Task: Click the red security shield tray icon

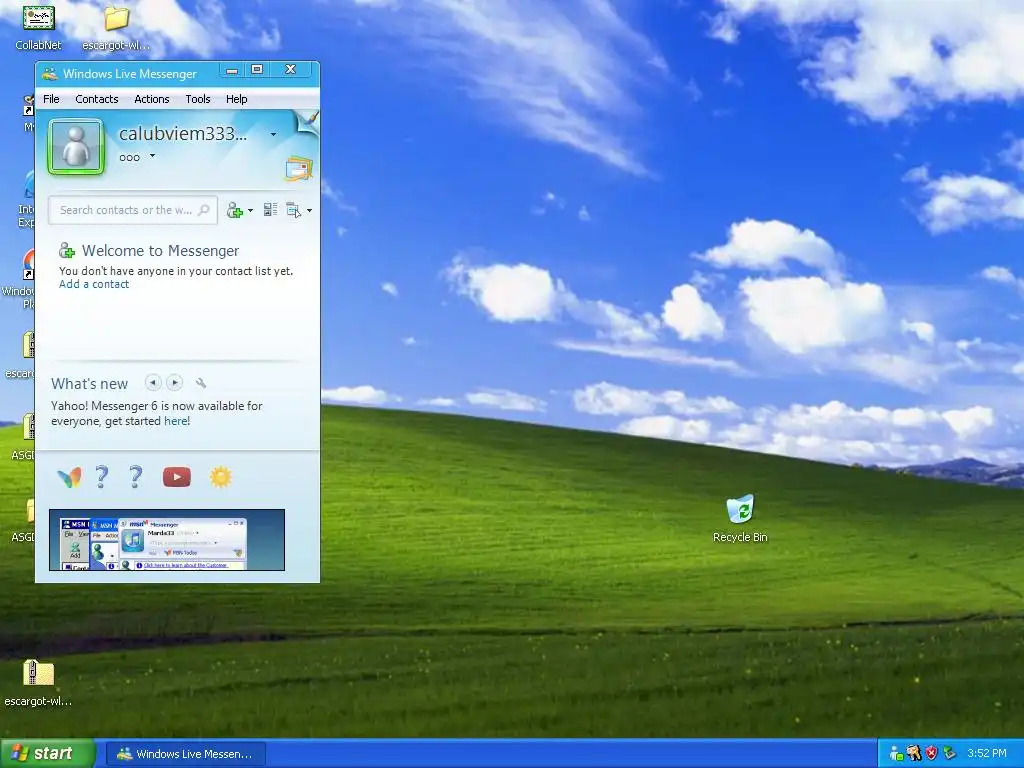Action: 931,754
